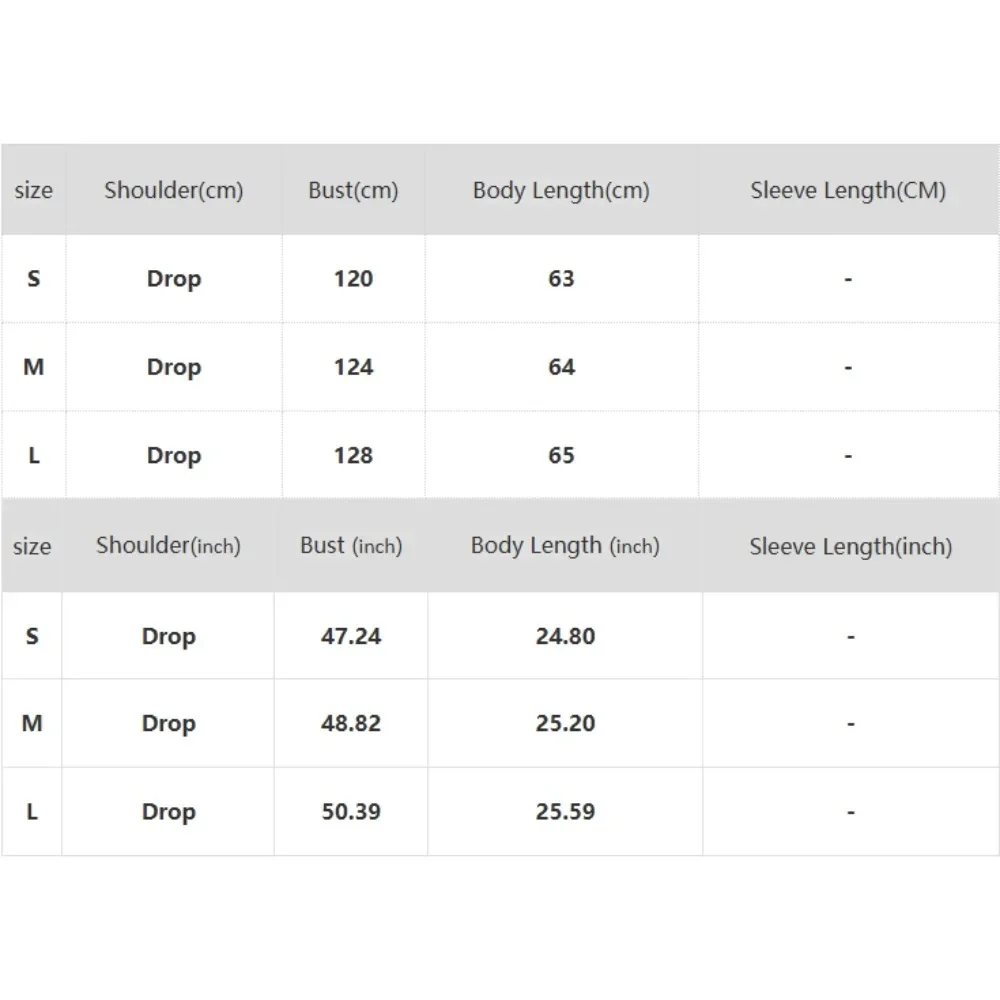
Task: Click the Shoulder(cm) column header
Action: 173,190
